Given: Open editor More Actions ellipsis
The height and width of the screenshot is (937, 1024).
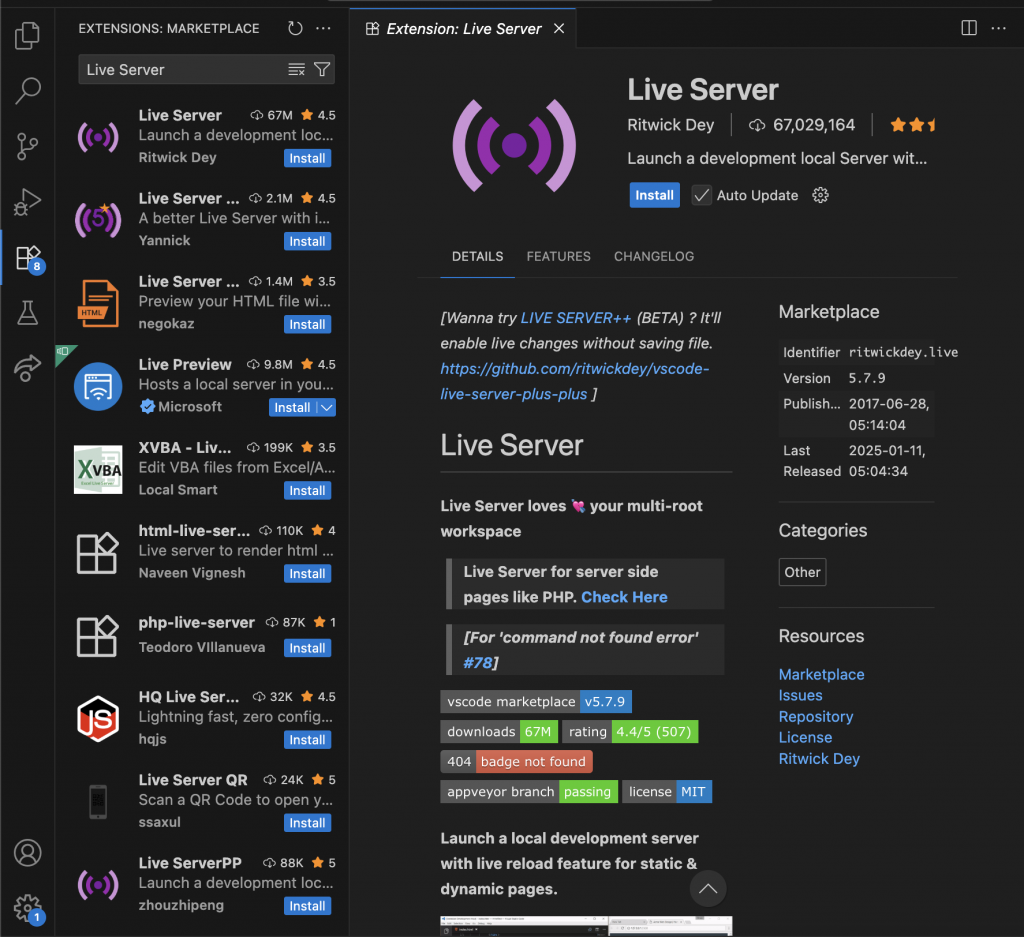Looking at the screenshot, I should [999, 28].
